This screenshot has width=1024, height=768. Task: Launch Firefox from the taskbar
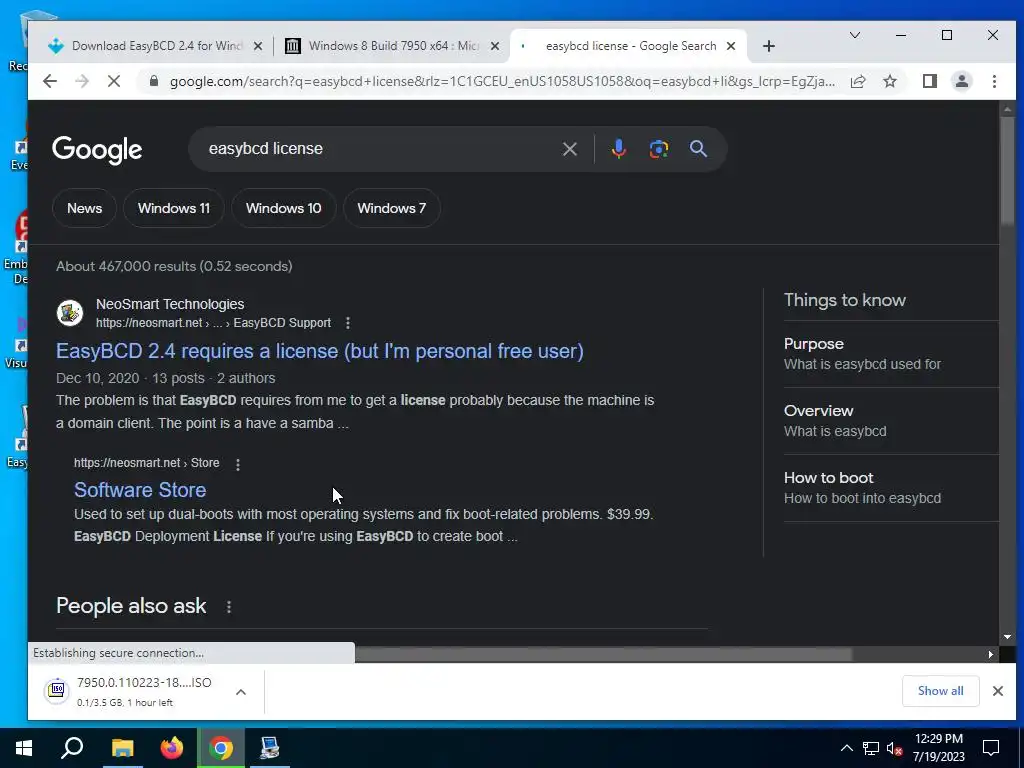pyautogui.click(x=172, y=748)
